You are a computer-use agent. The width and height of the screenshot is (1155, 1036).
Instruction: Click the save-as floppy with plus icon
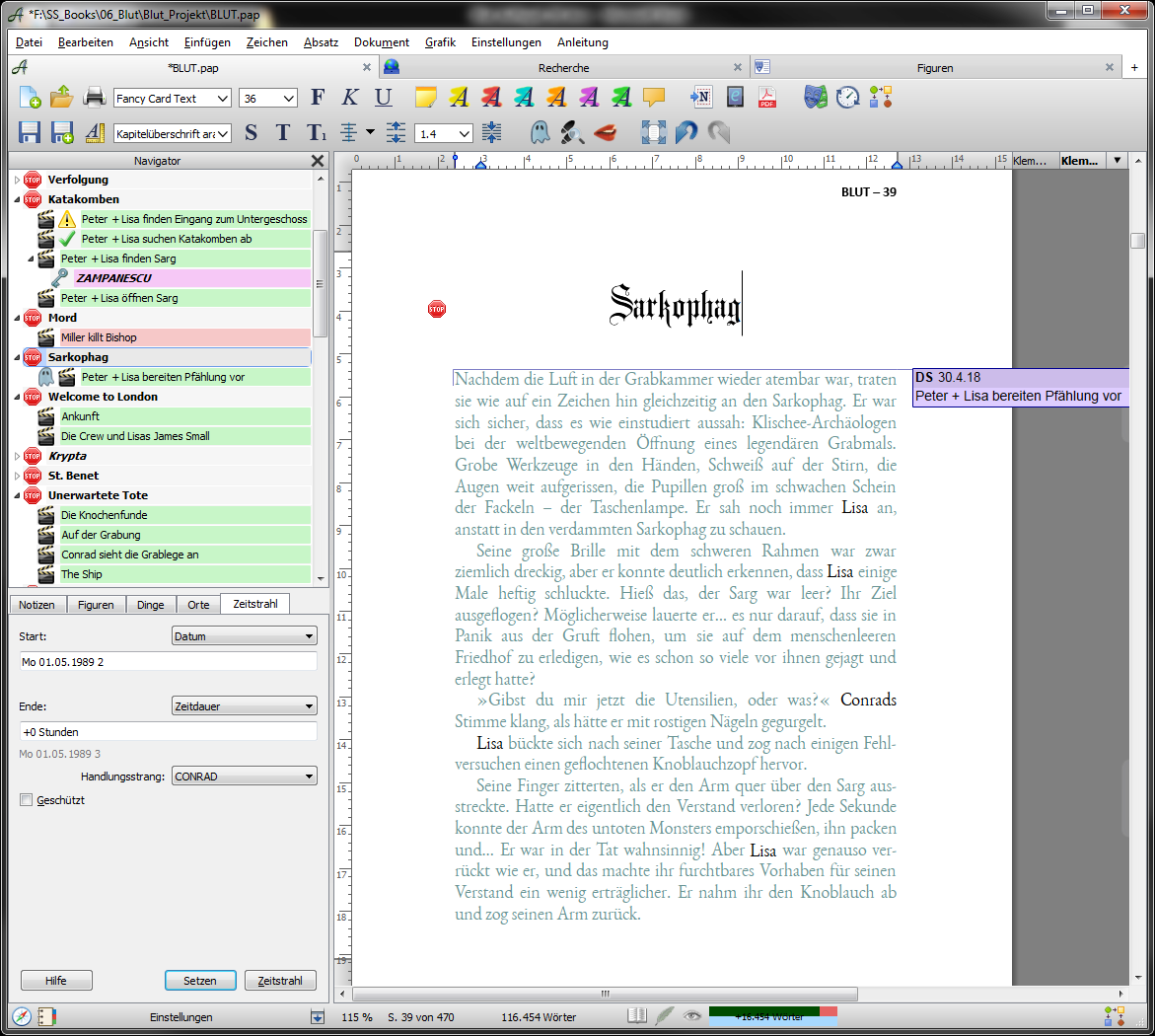[62, 132]
